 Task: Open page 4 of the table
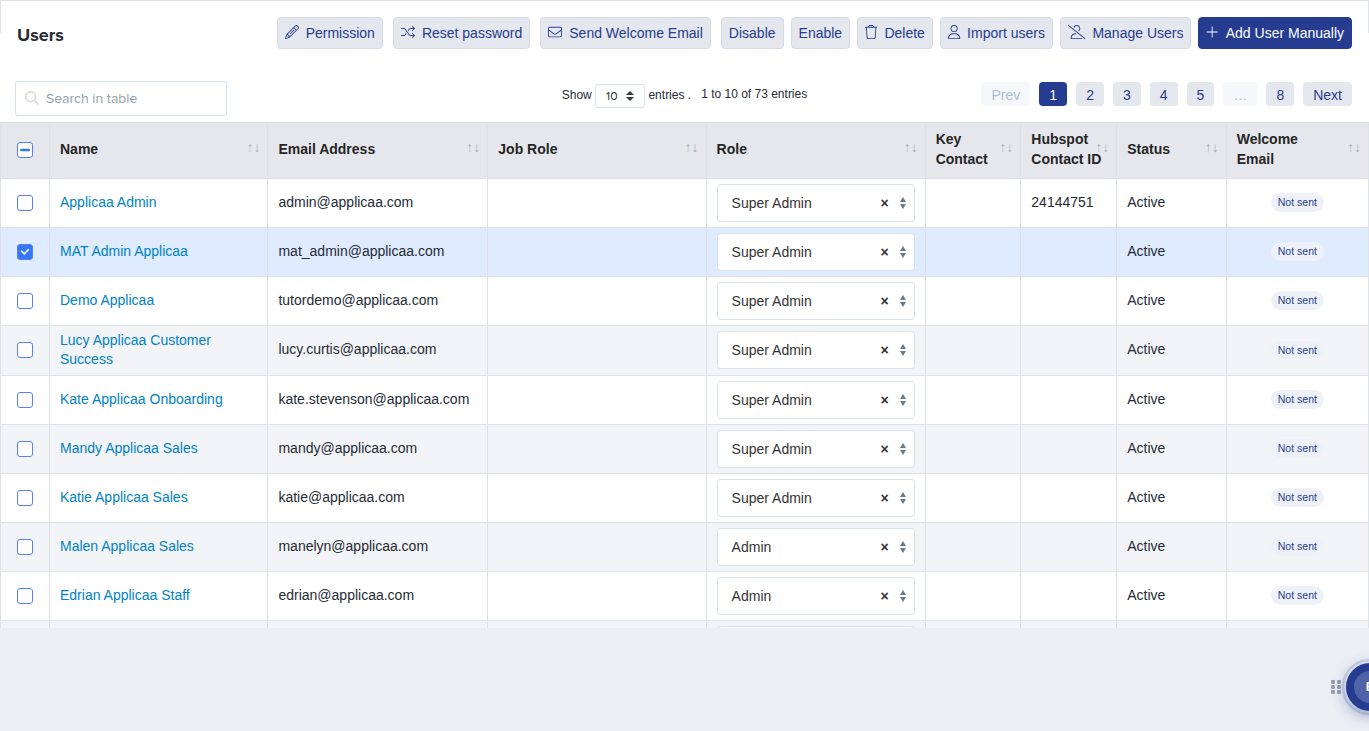coord(1164,95)
